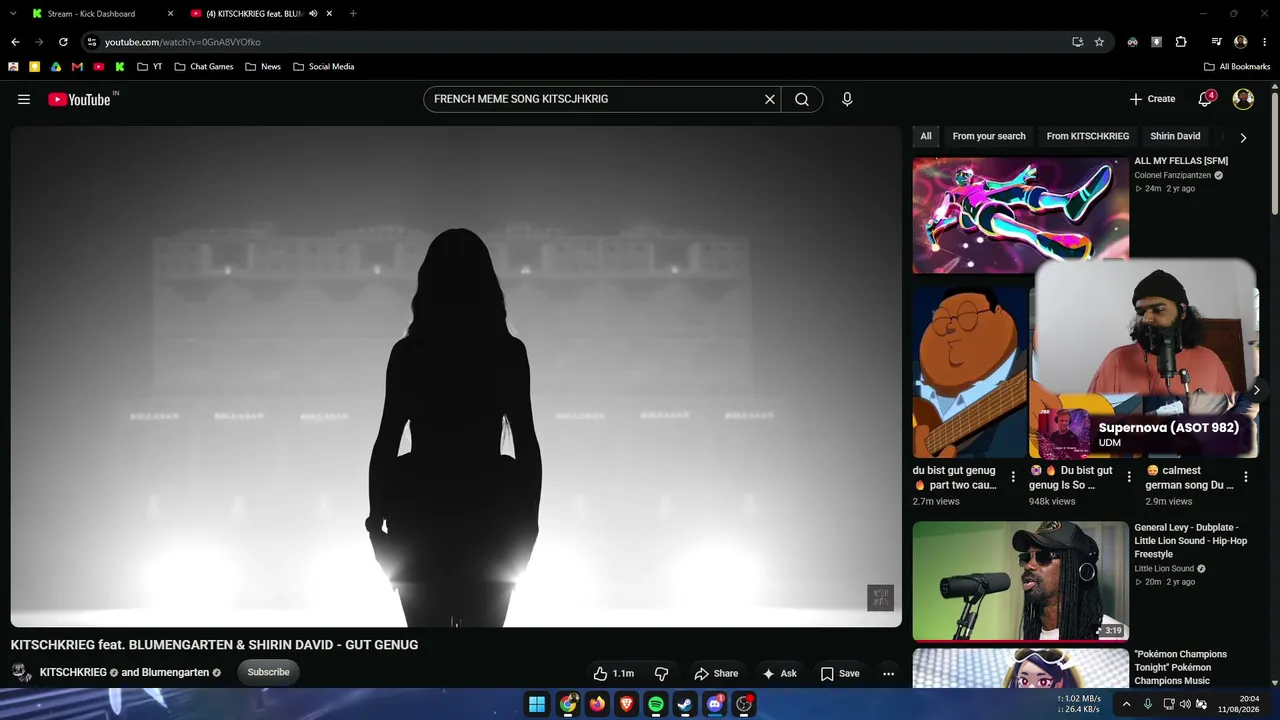Screen dimensions: 1280x720
Task: View site information for youtube.com
Action: point(92,42)
